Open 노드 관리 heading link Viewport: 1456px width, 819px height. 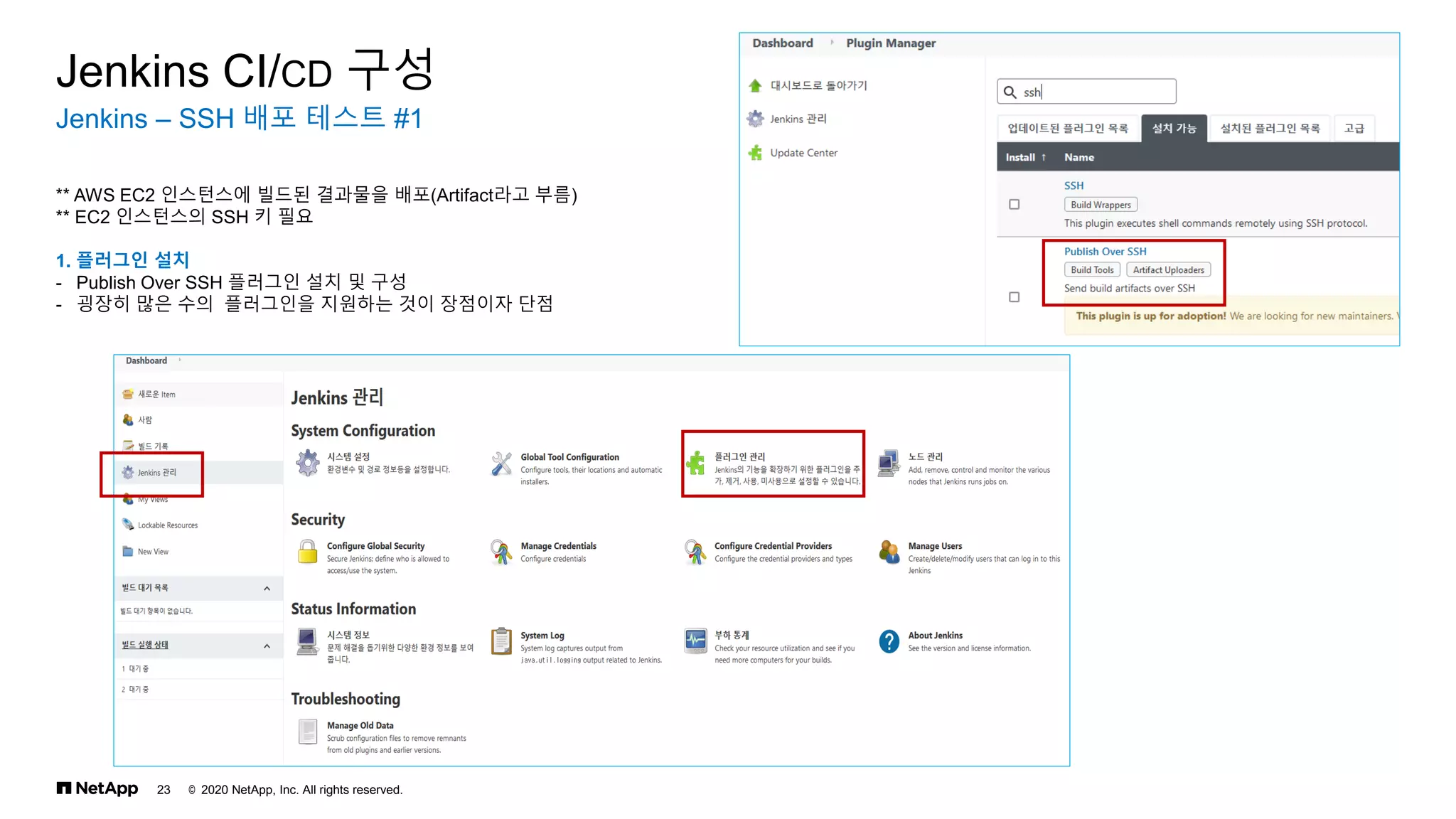click(925, 456)
